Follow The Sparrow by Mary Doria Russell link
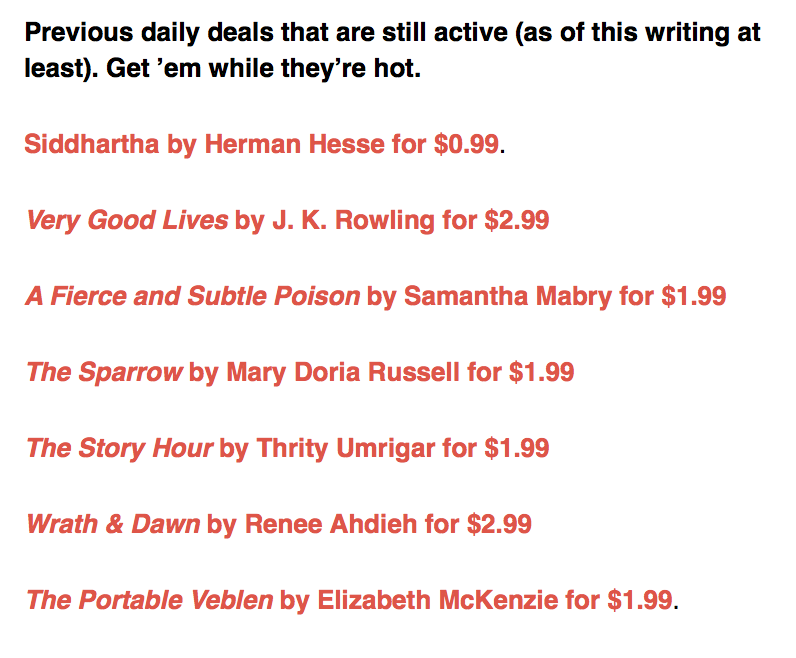Image resolution: width=796 pixels, height=658 pixels. pyautogui.click(x=300, y=372)
